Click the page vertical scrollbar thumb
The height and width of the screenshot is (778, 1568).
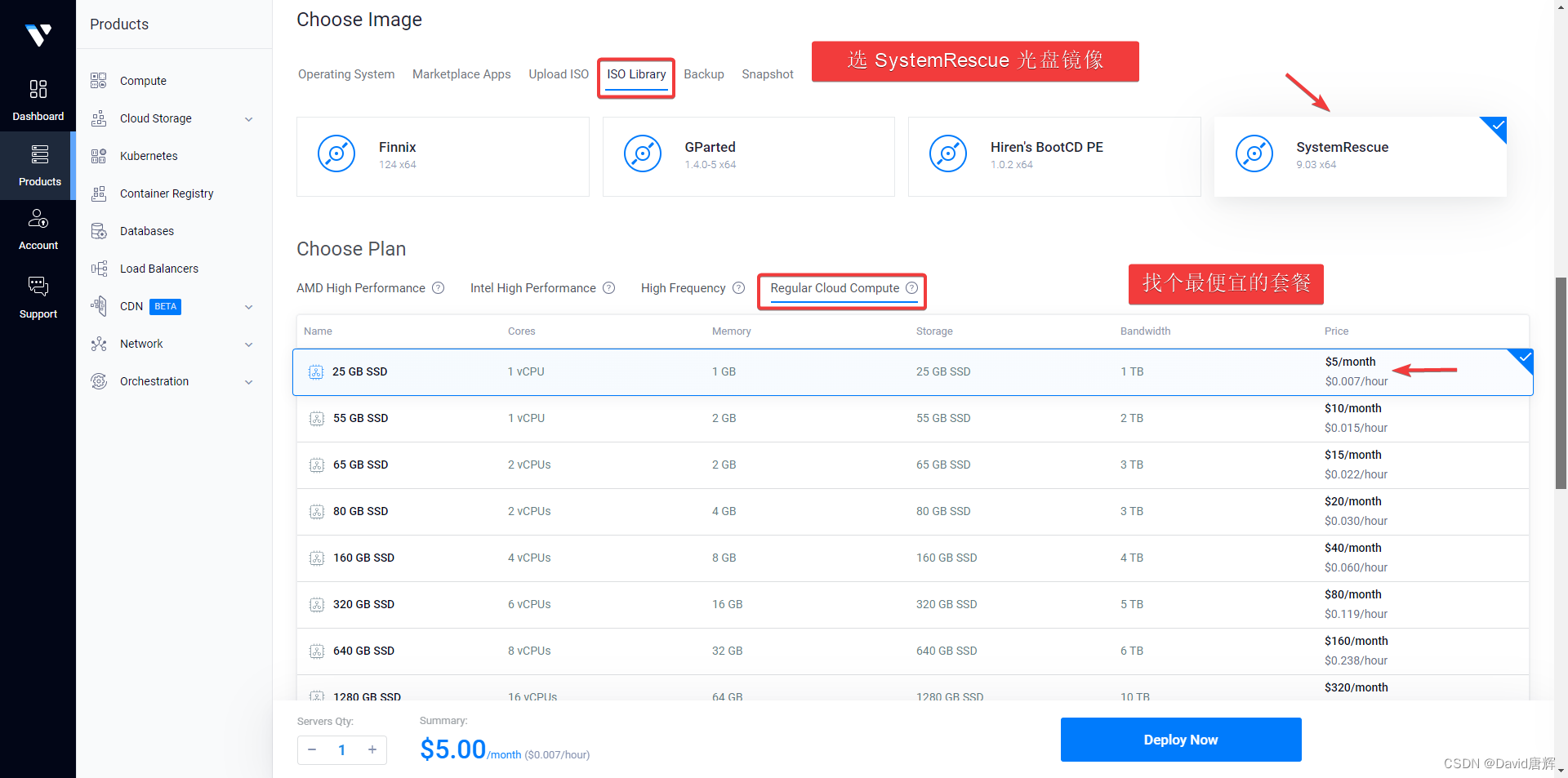[1561, 383]
